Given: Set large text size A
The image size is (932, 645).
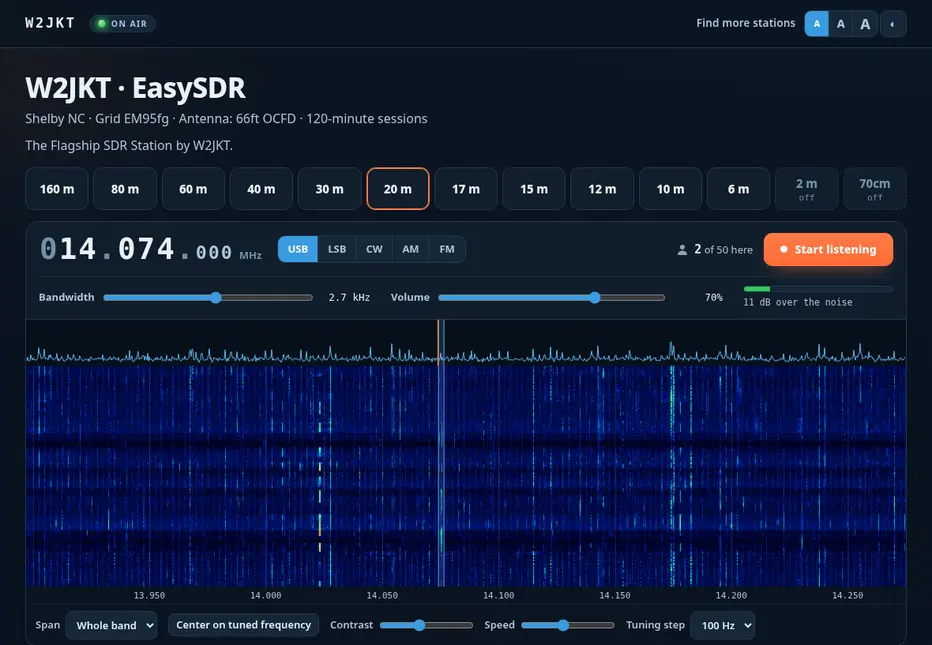Looking at the screenshot, I should 865,24.
